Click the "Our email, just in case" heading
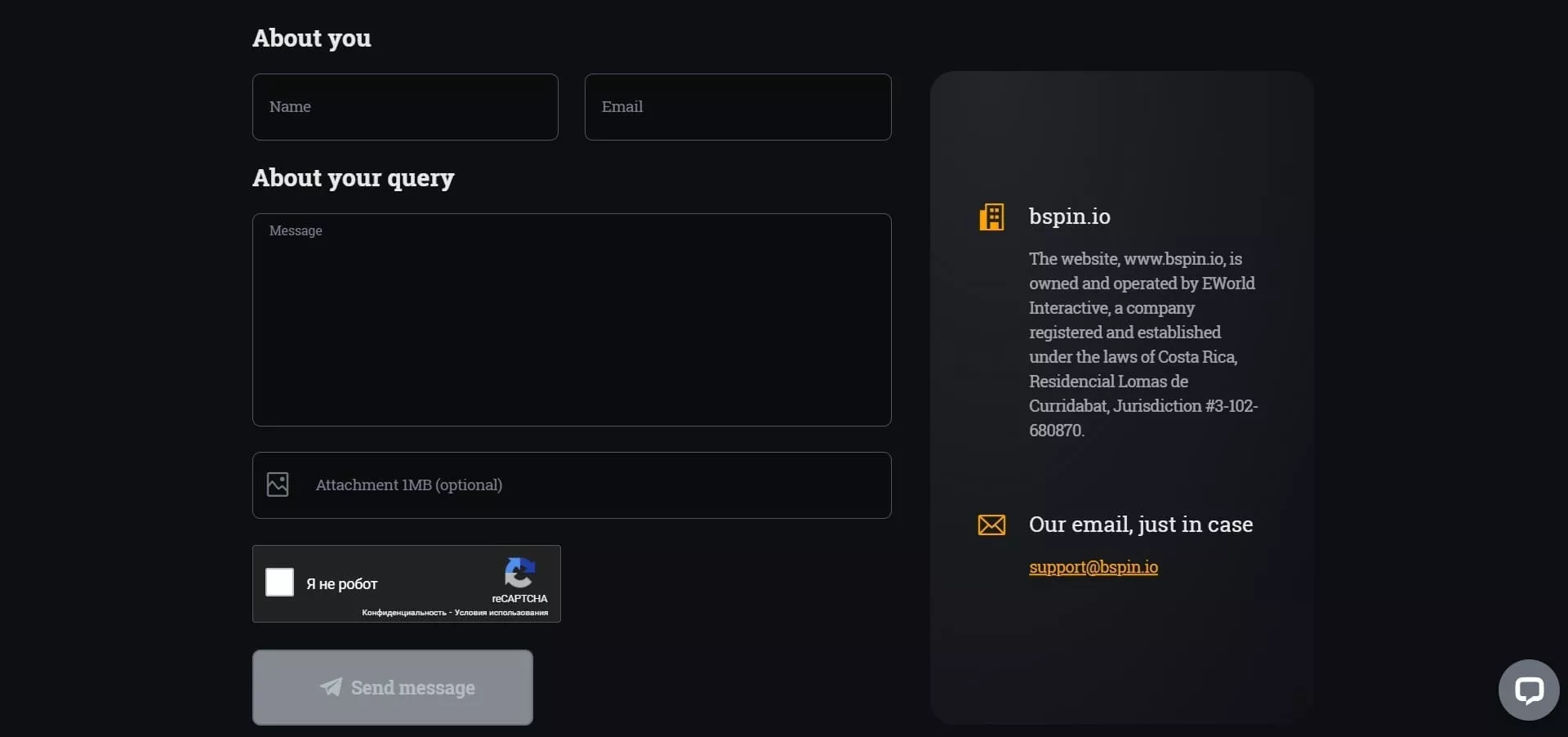The image size is (1568, 737). point(1140,525)
